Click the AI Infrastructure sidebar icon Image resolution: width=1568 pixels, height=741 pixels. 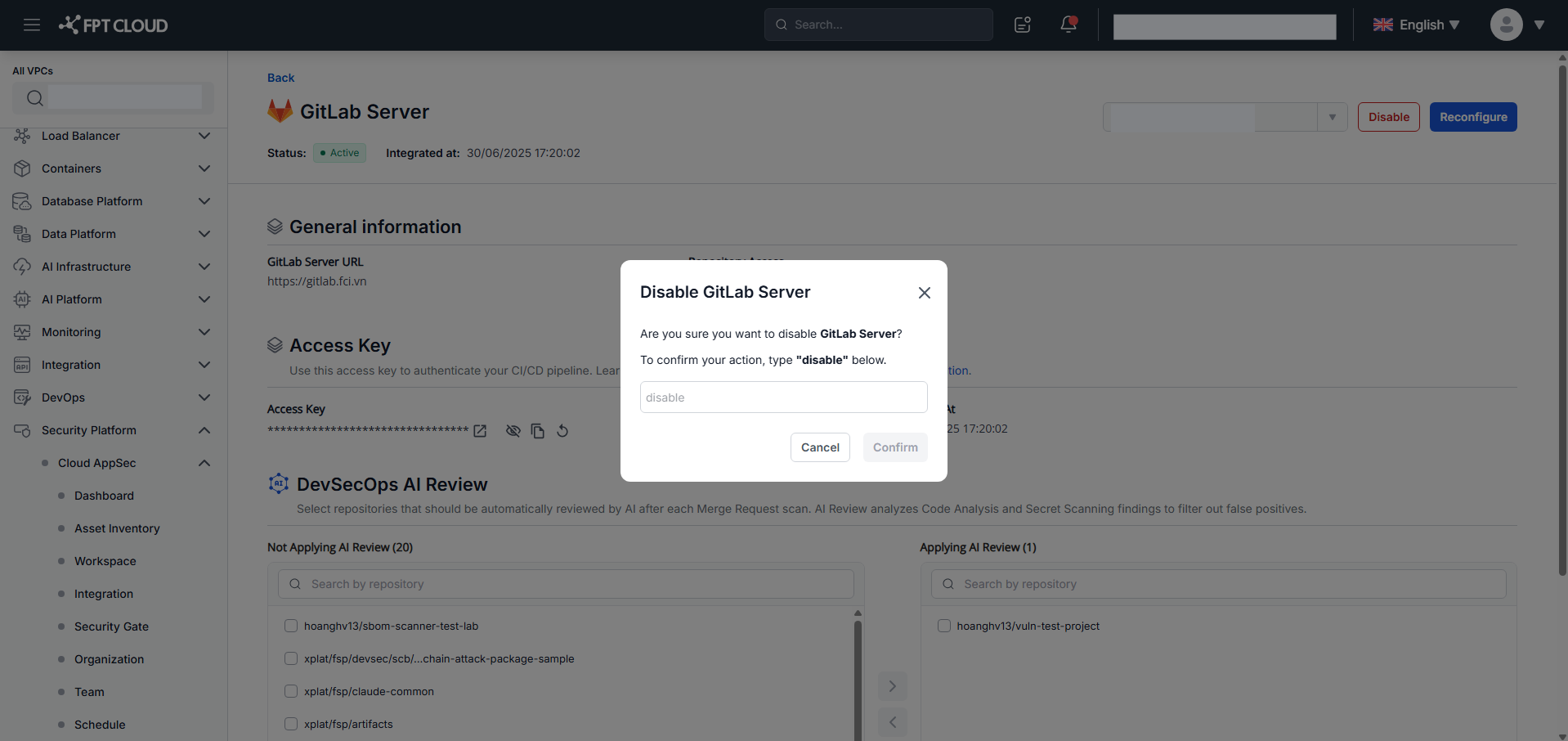click(x=22, y=267)
